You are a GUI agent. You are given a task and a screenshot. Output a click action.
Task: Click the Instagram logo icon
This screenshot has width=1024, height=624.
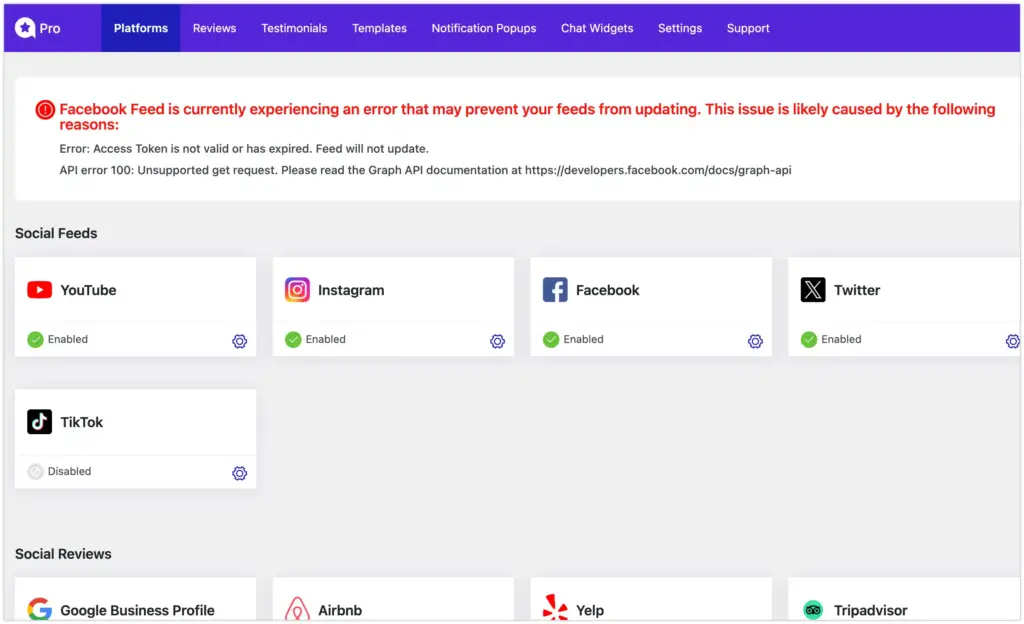tap(297, 290)
